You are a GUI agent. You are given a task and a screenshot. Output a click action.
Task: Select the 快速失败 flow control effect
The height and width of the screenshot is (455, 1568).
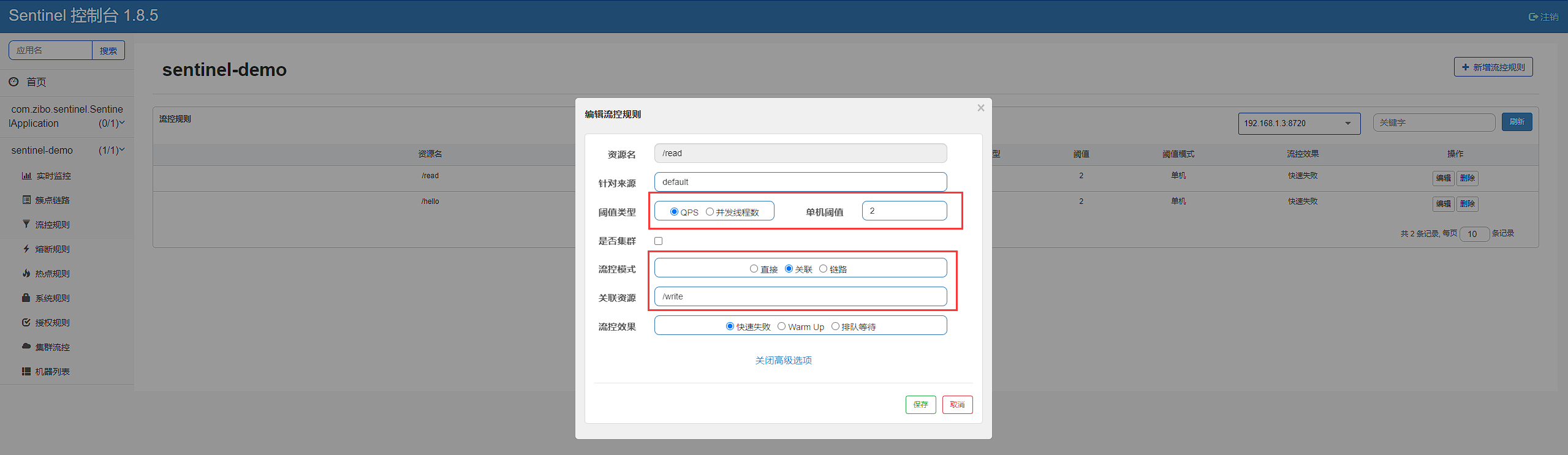coord(730,326)
